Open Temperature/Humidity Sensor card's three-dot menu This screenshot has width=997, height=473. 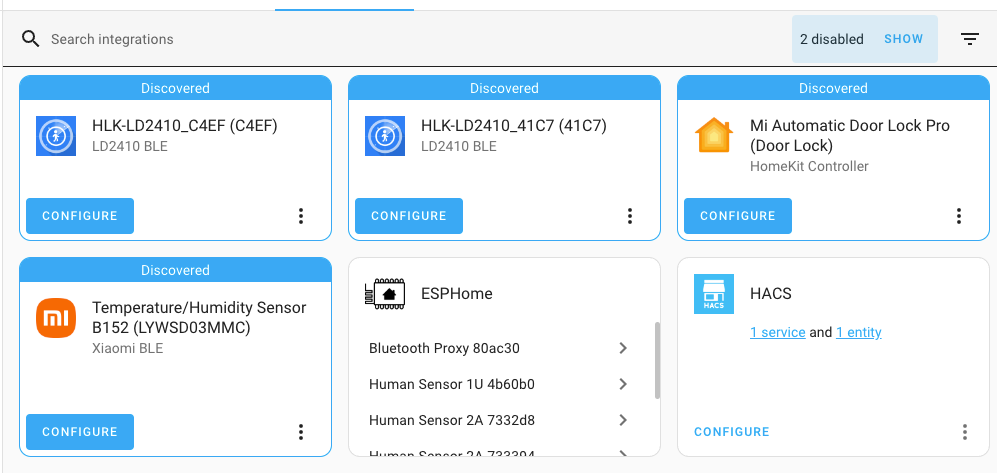pos(301,432)
